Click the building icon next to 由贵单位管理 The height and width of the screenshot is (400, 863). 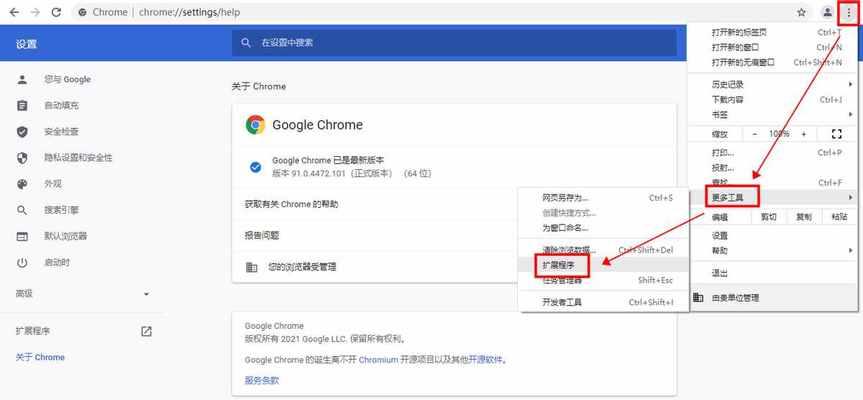coord(698,298)
